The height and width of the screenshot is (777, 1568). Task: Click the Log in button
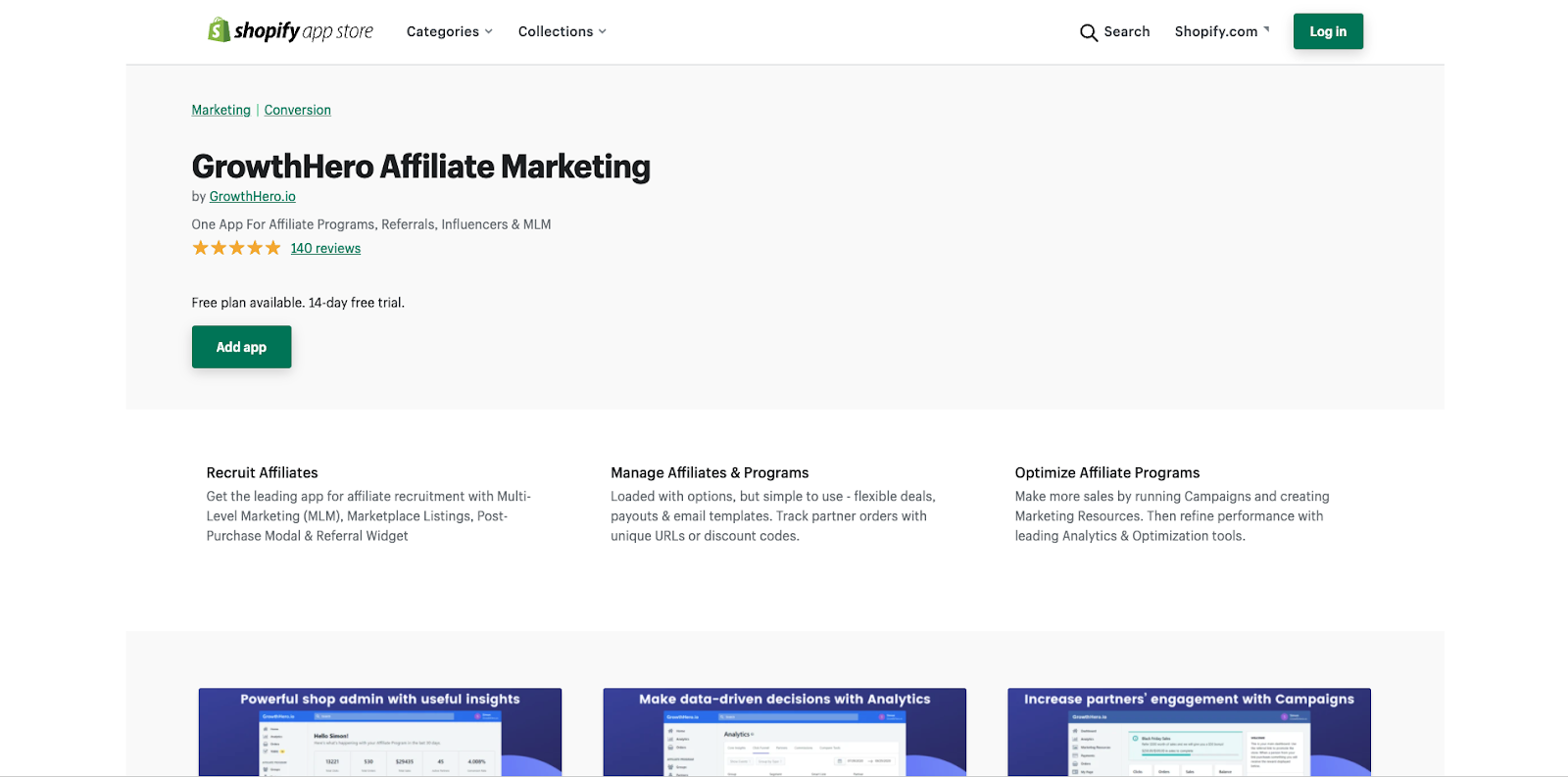(1328, 31)
